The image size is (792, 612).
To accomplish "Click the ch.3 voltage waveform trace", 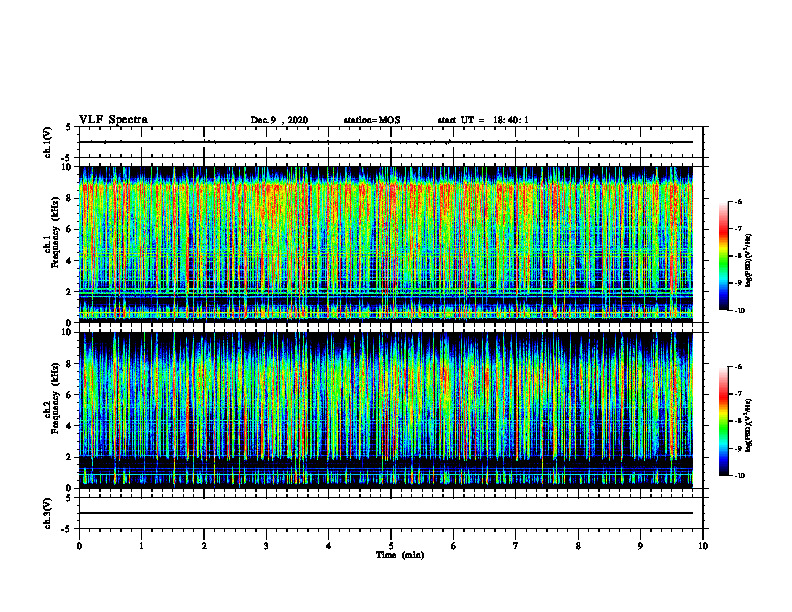I will 385,513.
